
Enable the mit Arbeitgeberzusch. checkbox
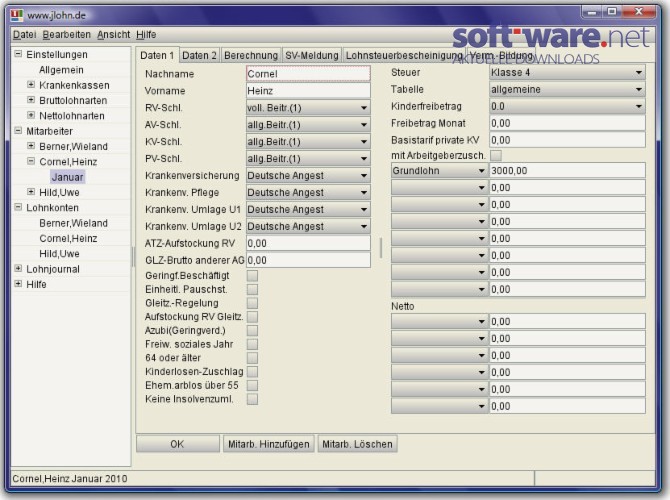(x=496, y=155)
